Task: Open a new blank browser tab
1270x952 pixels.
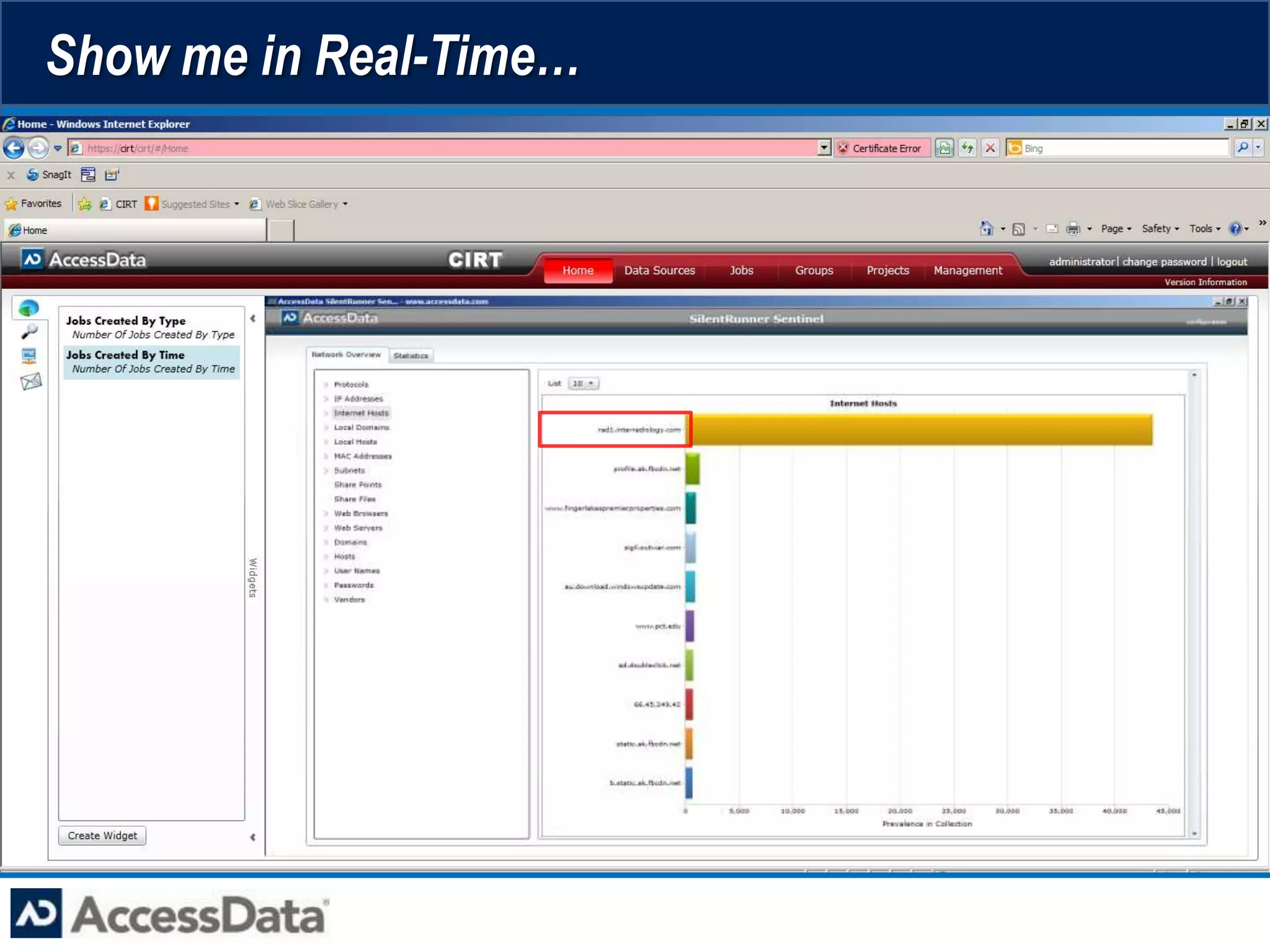Action: tap(281, 231)
